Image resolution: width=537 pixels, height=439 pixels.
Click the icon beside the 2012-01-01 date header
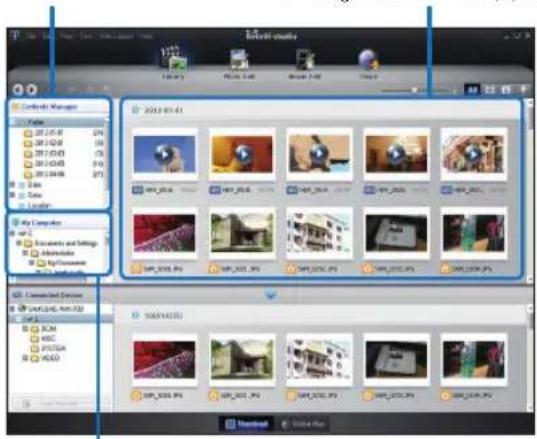click(x=136, y=110)
